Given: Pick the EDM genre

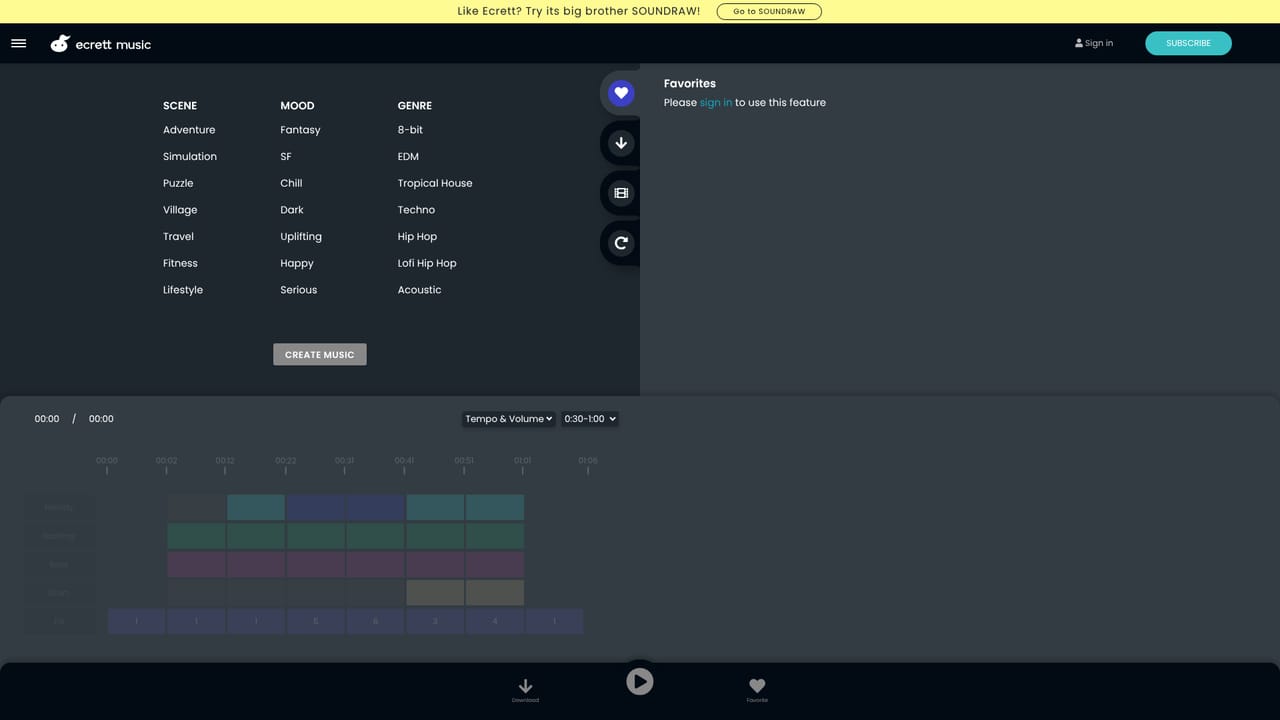Looking at the screenshot, I should tap(408, 157).
